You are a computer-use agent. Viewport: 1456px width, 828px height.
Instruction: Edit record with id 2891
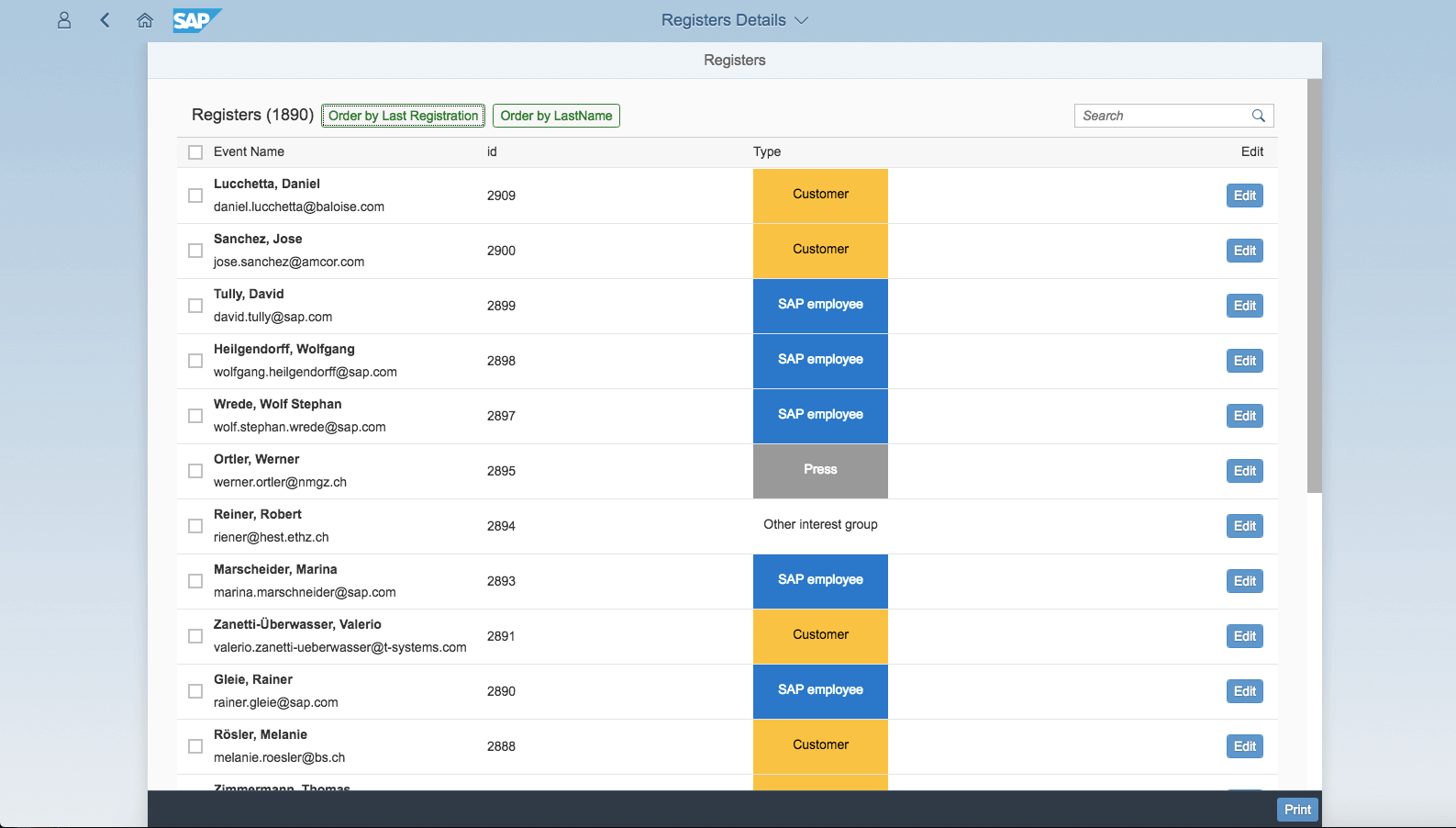click(1245, 636)
